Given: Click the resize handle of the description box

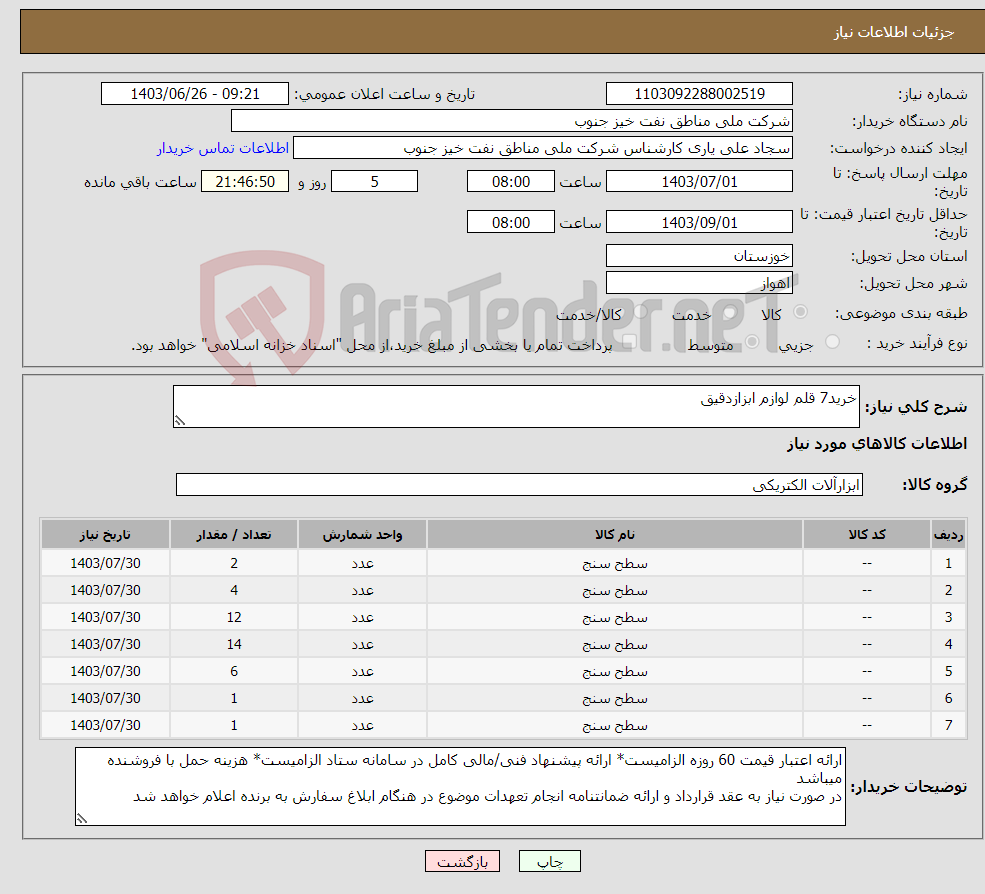Looking at the screenshot, I should (x=180, y=421).
